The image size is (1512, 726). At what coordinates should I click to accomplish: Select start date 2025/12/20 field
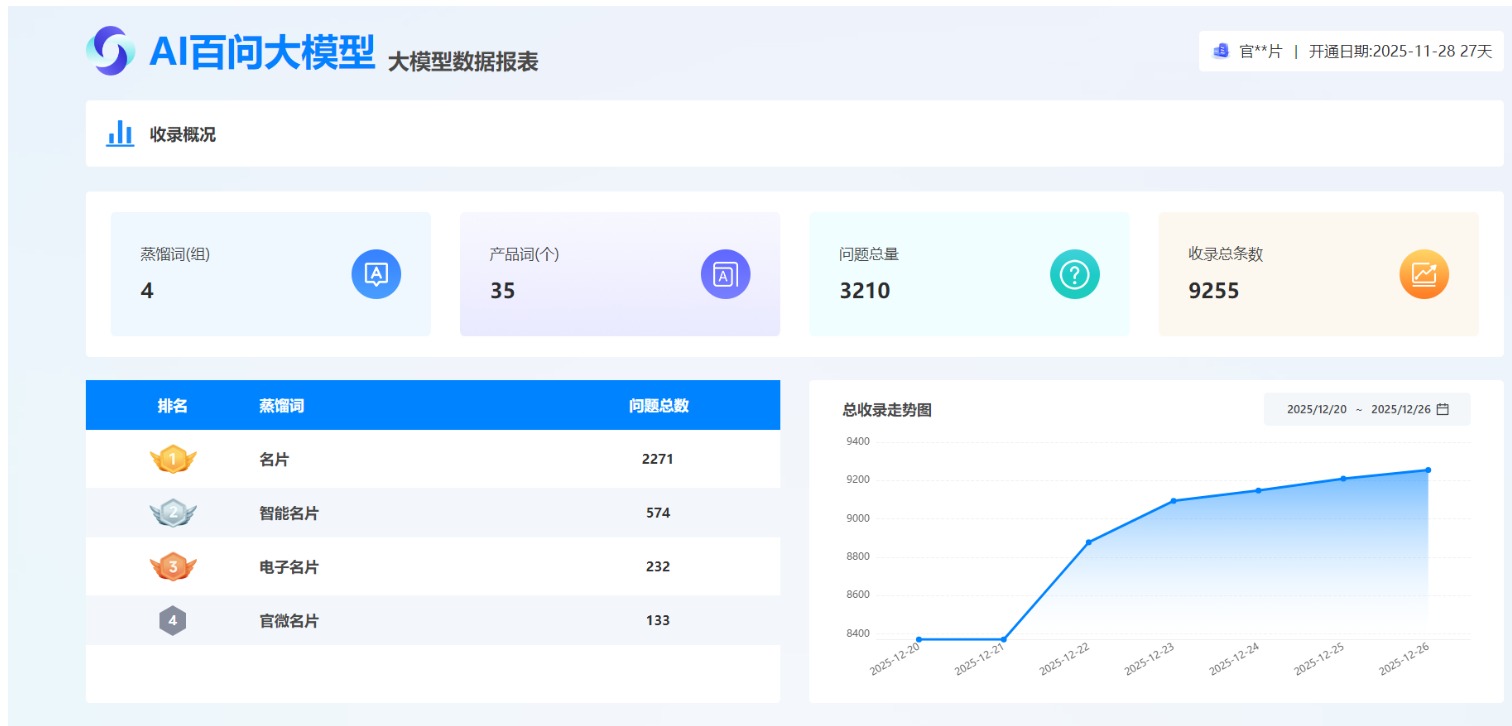[1316, 409]
